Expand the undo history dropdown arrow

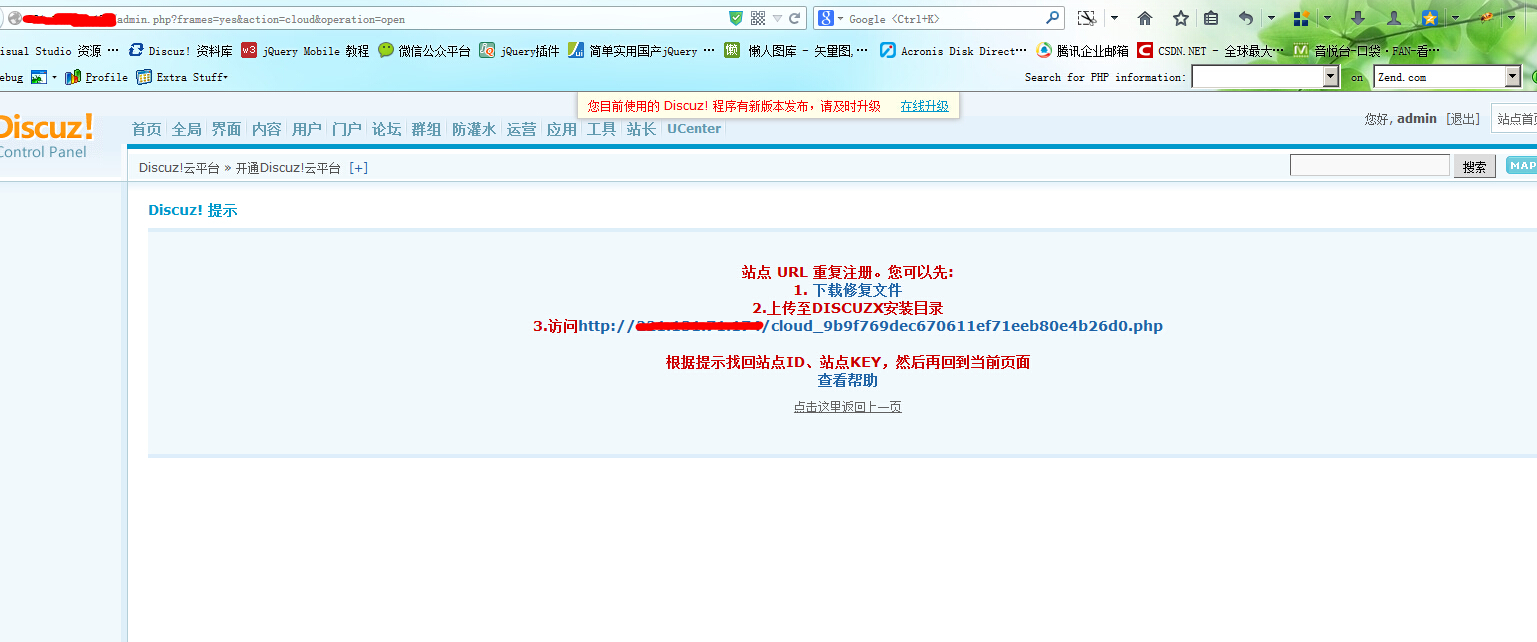[1271, 18]
